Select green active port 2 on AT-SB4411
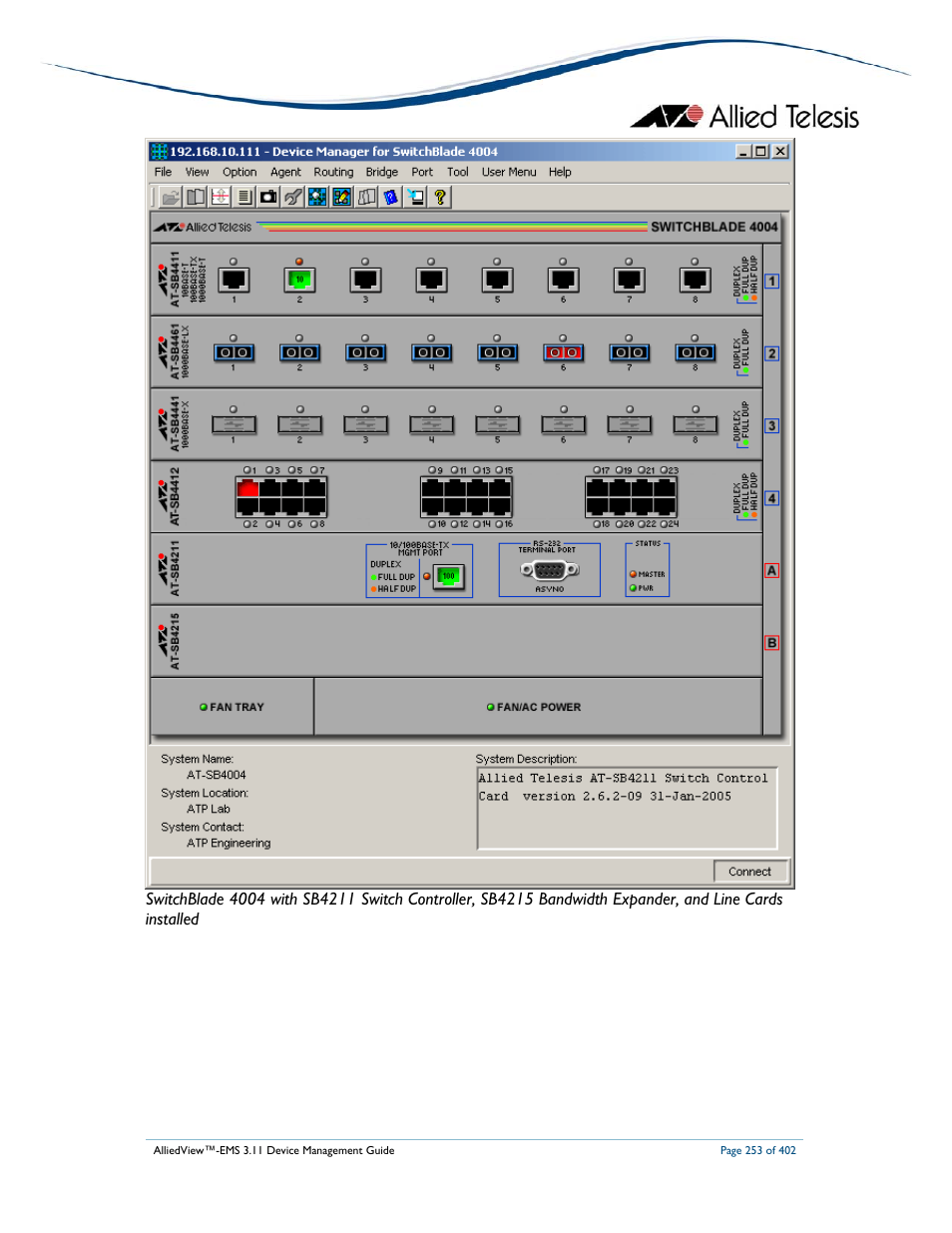Screen dimensions: 952x1233 [299, 280]
